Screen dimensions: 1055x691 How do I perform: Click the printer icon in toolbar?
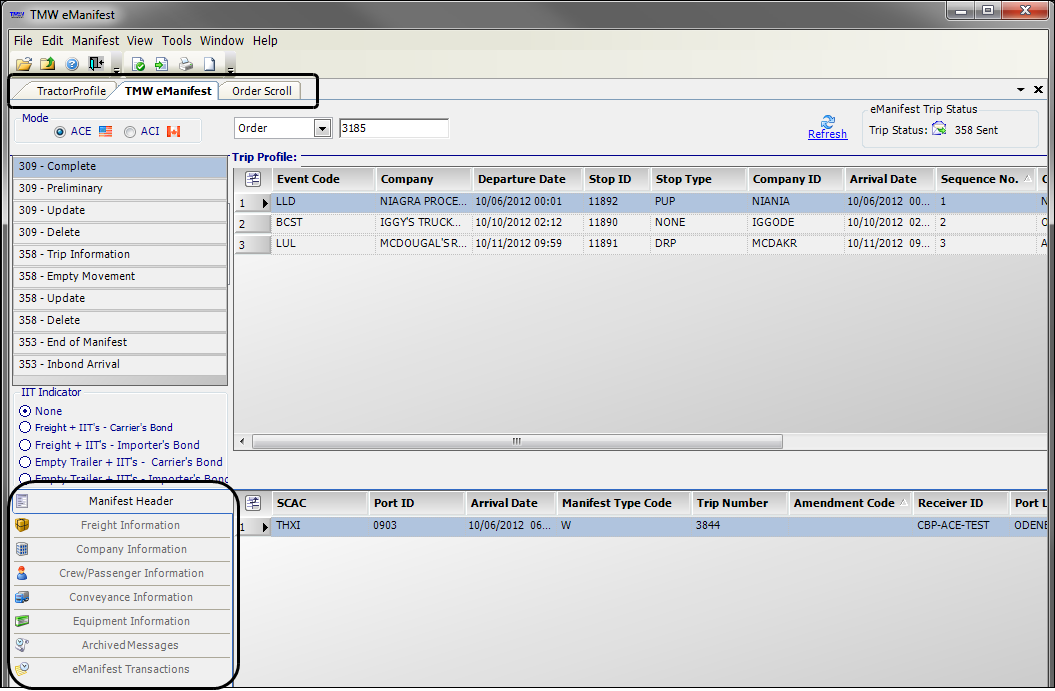tap(186, 65)
